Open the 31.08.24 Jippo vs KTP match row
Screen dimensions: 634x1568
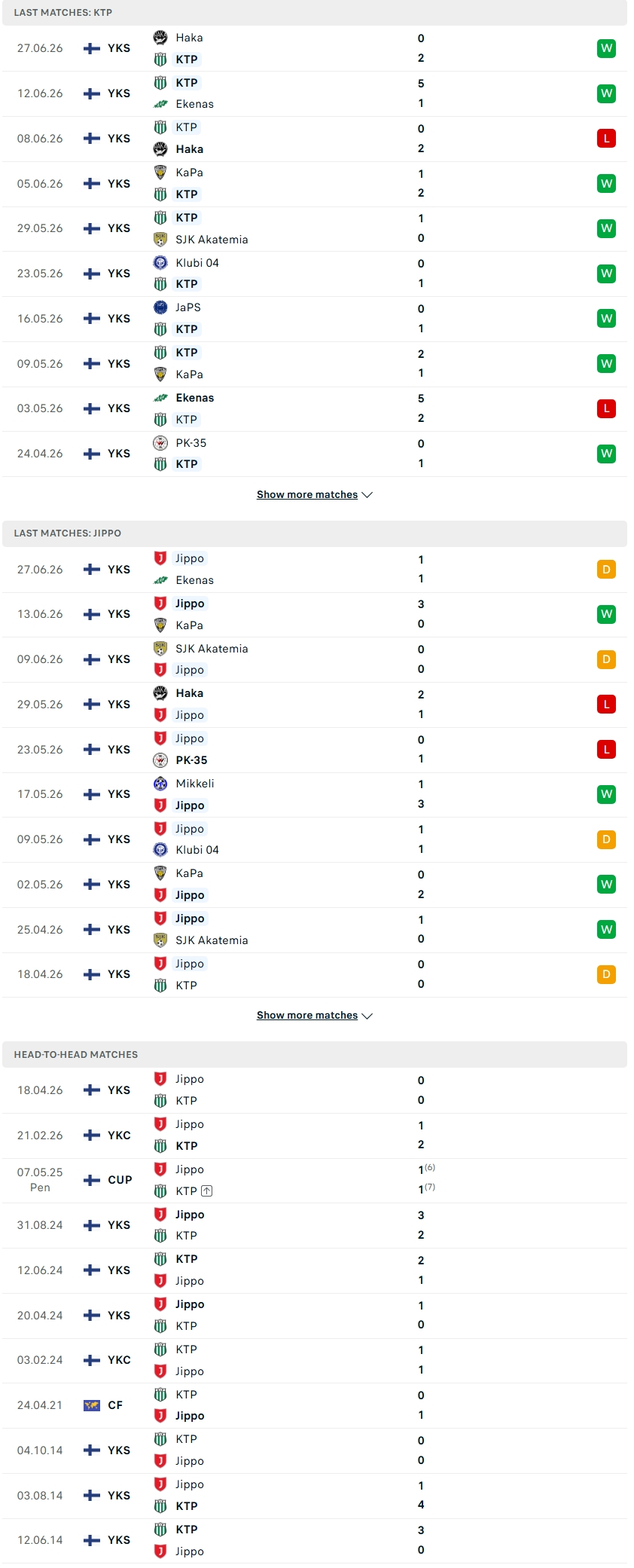tap(315, 1225)
